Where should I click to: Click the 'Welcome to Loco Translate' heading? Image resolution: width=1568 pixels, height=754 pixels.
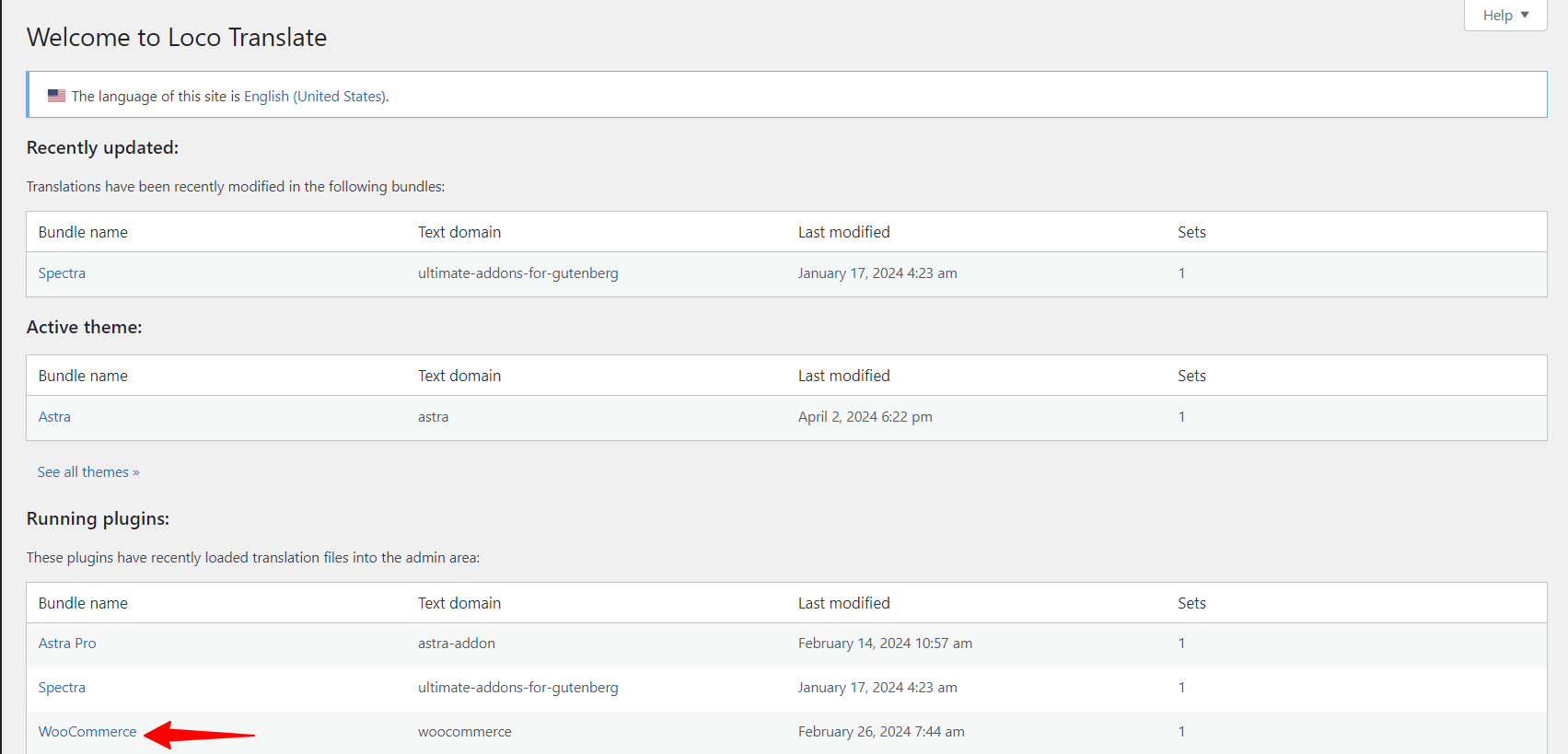[x=177, y=38]
